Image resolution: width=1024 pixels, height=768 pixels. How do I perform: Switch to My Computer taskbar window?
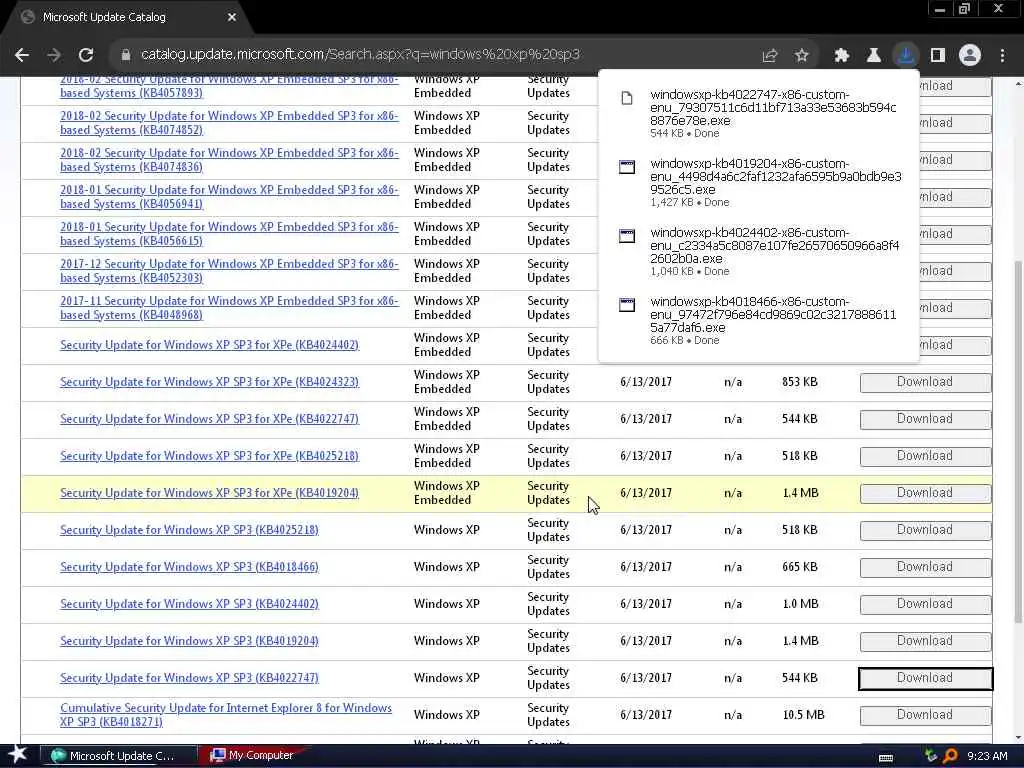(253, 756)
